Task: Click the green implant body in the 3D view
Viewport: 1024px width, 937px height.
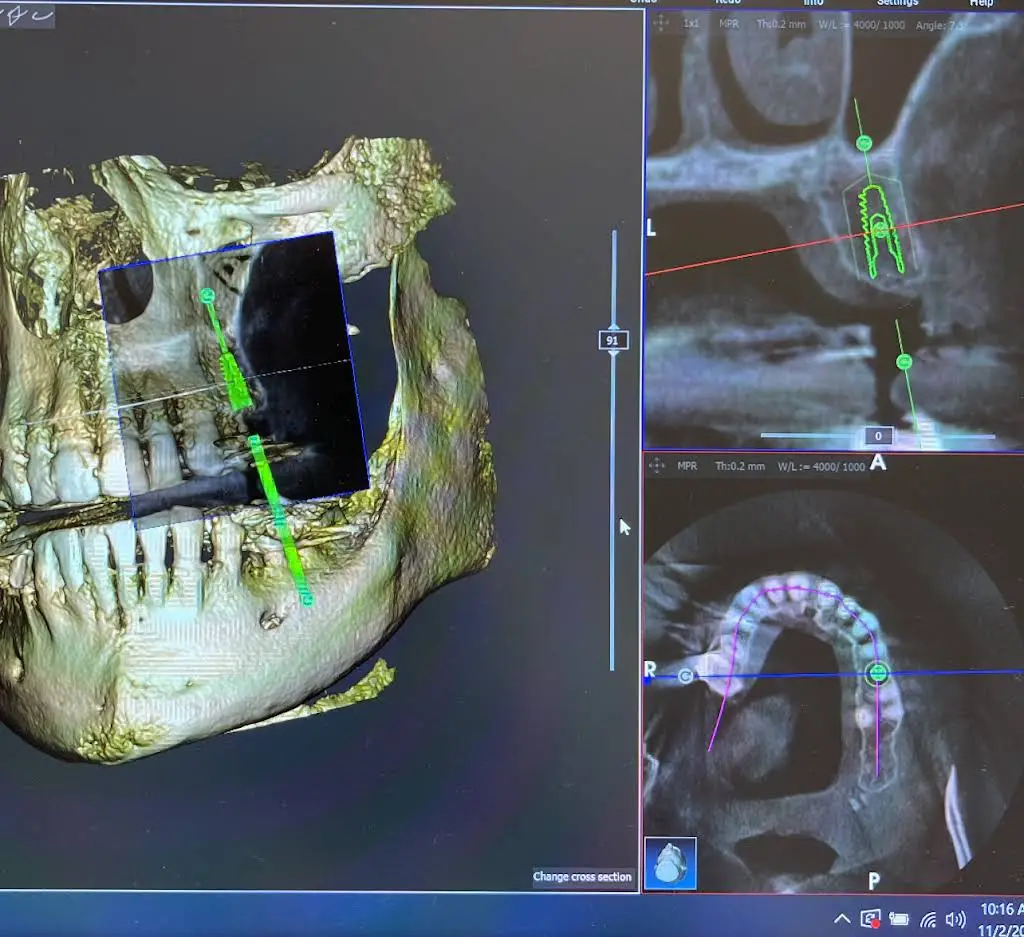Action: pos(236,381)
